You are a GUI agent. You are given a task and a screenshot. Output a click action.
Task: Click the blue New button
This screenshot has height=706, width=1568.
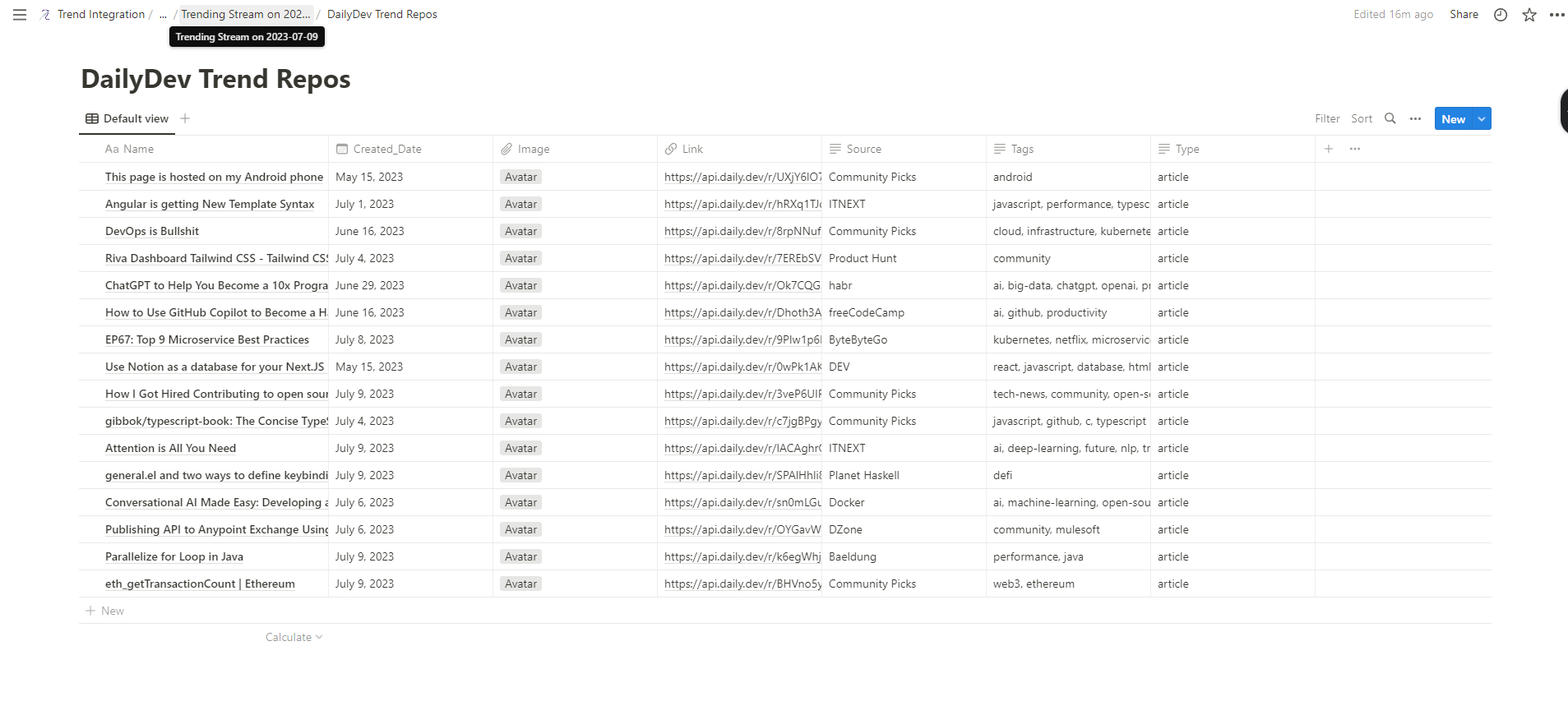(1453, 118)
